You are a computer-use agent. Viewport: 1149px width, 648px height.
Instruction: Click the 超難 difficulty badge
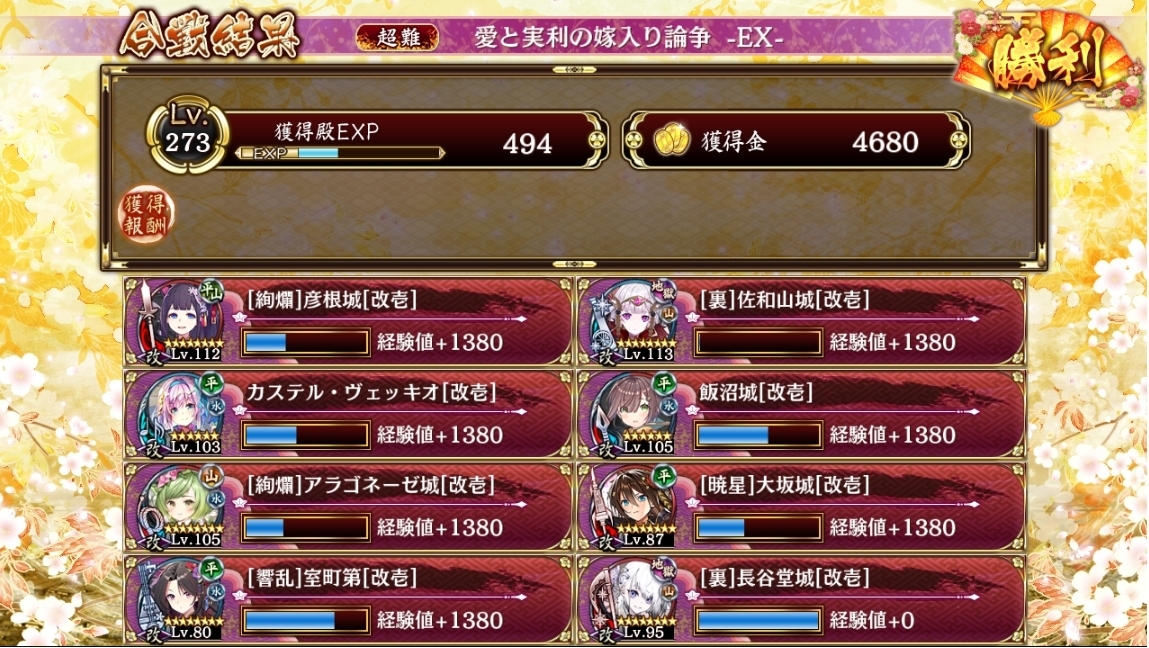(x=398, y=37)
